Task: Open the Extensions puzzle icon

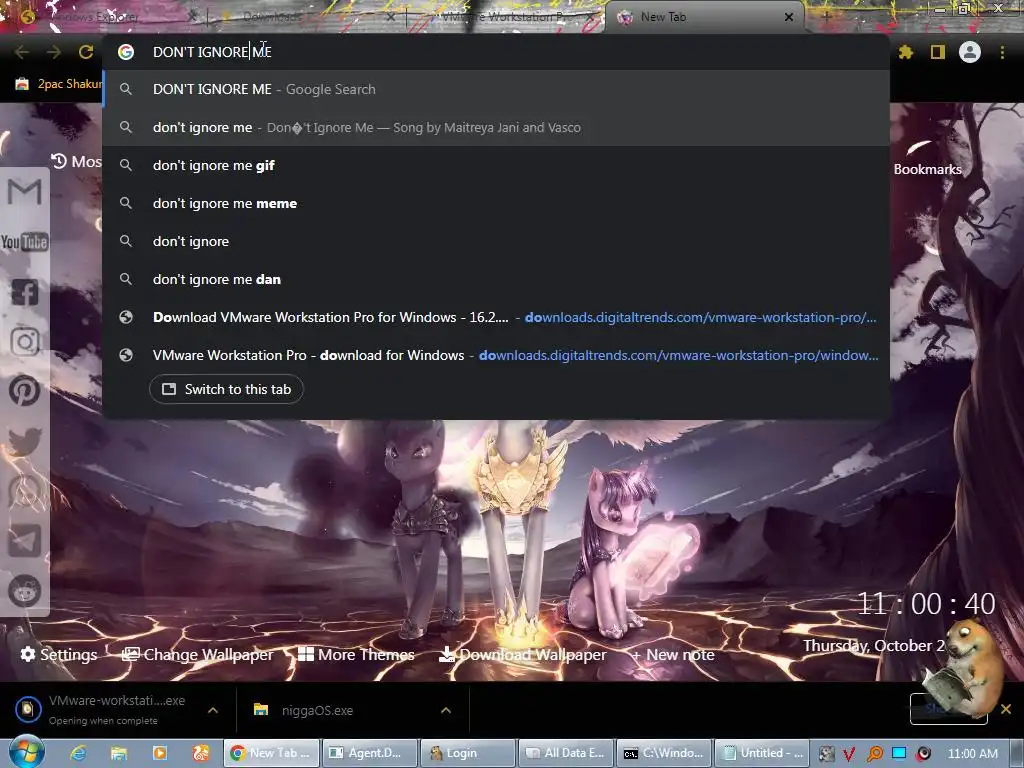Action: (x=905, y=52)
